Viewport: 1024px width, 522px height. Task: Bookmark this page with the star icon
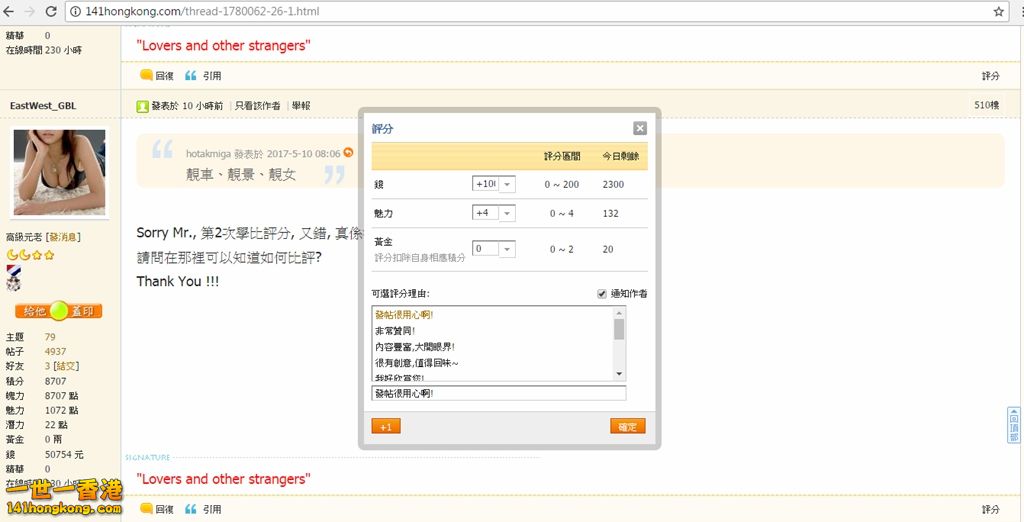click(x=998, y=11)
